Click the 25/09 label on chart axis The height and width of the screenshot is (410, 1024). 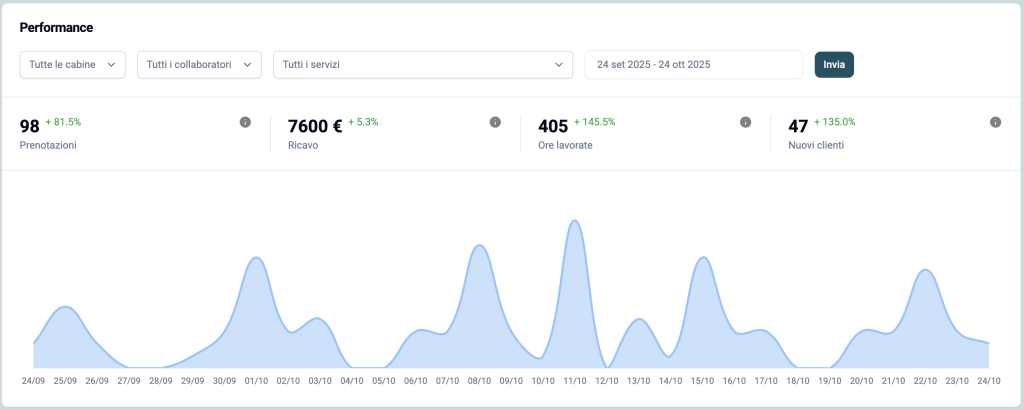(x=65, y=381)
